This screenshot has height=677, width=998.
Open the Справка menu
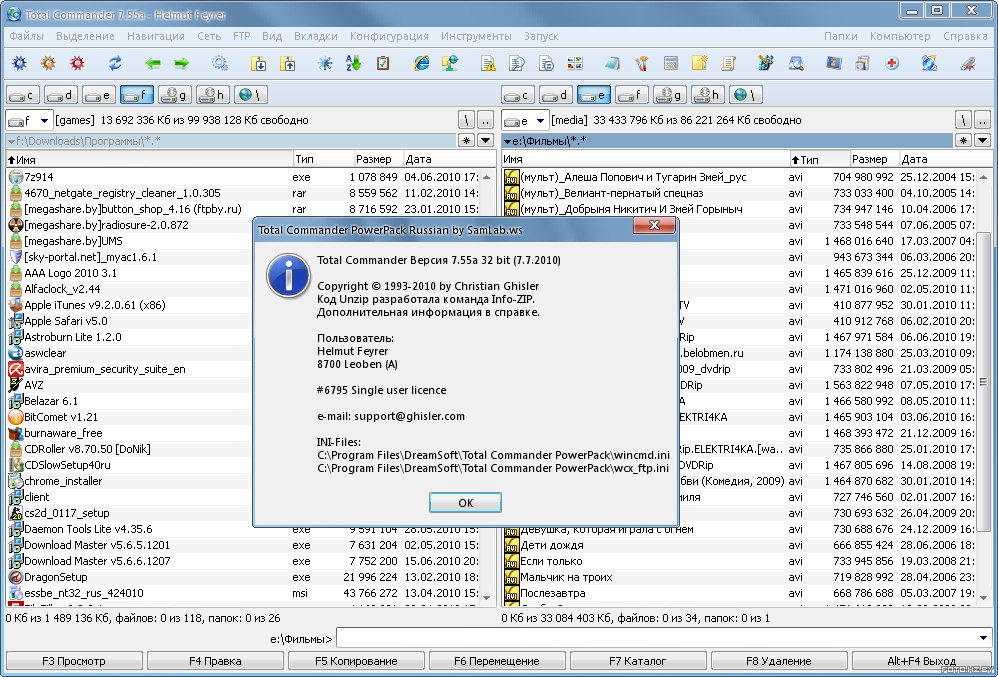pos(966,36)
